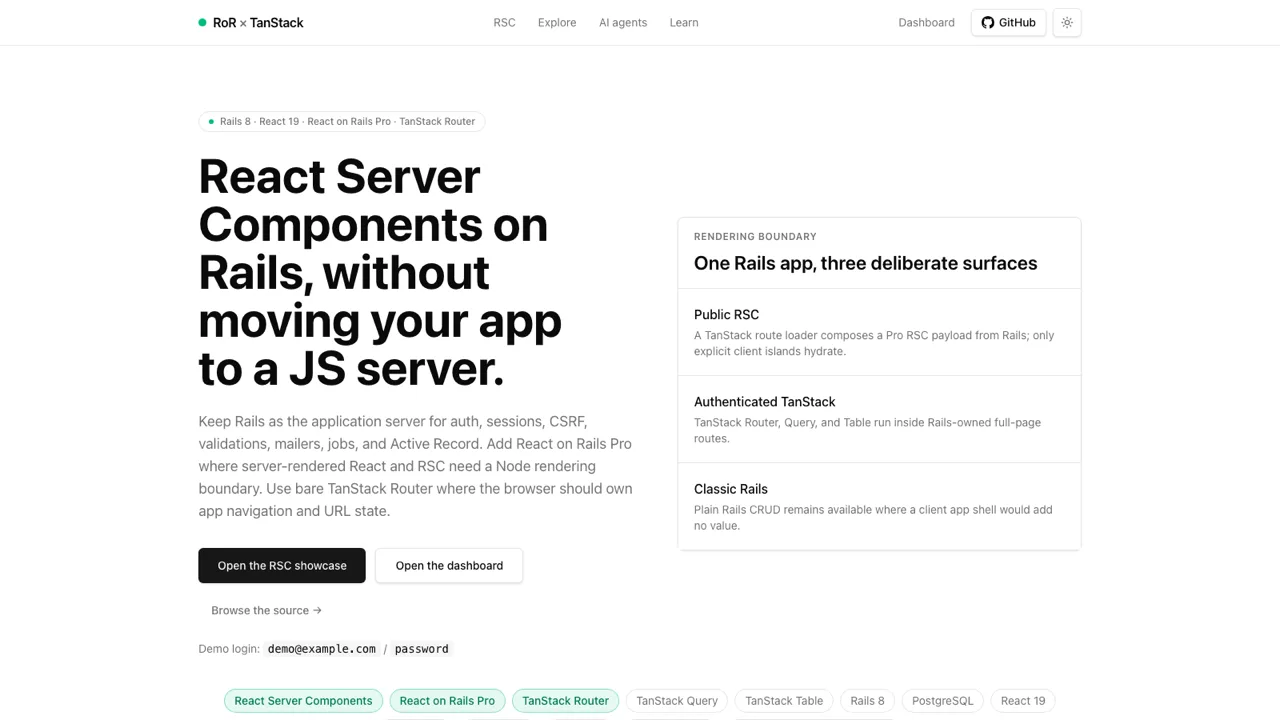
Task: Click the green dot logo beside RoR
Action: point(202,22)
